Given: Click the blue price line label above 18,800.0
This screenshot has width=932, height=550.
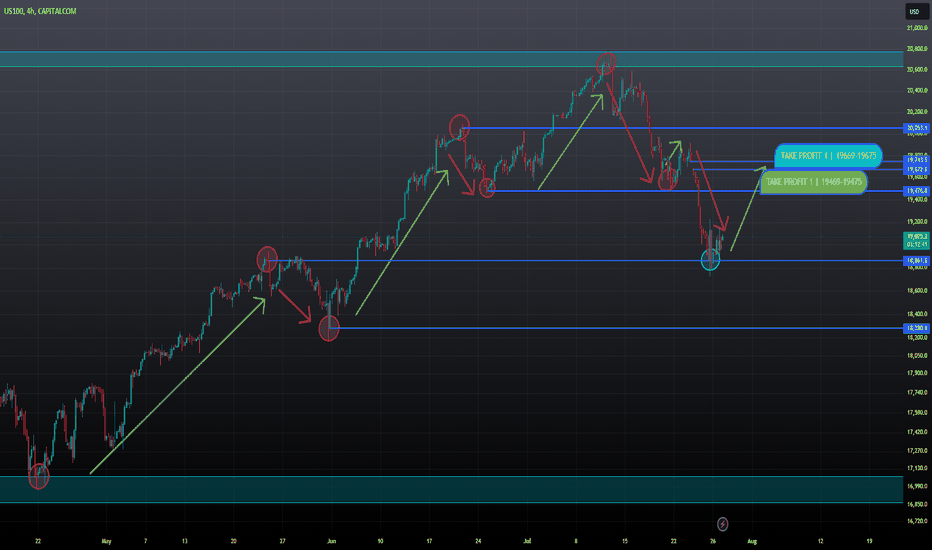Looking at the screenshot, I should tap(917, 260).
